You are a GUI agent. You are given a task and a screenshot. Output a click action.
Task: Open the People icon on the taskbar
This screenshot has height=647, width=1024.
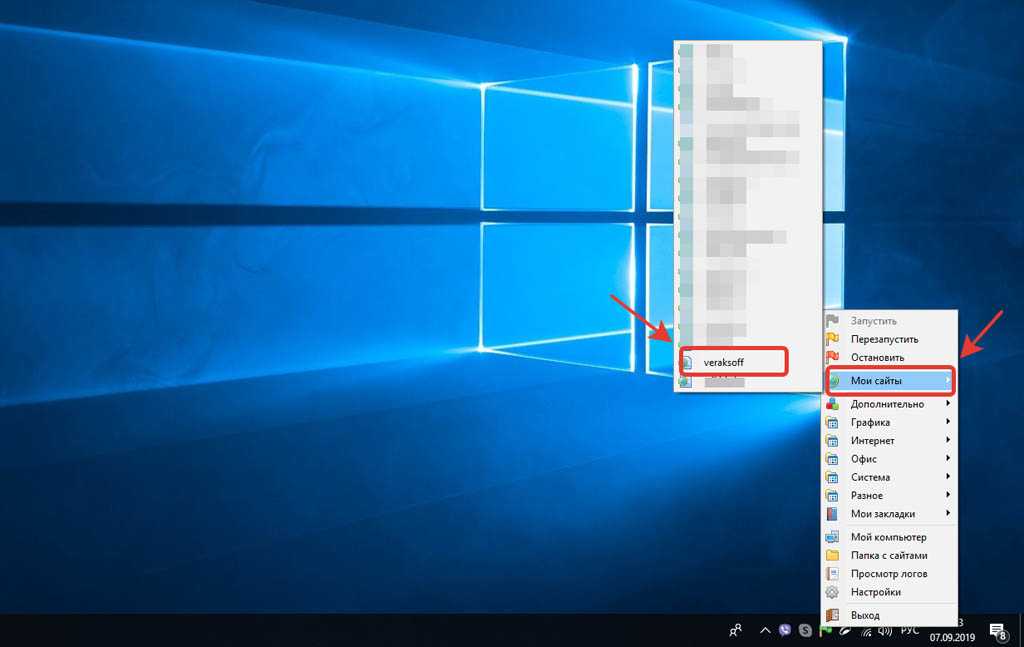click(x=735, y=631)
